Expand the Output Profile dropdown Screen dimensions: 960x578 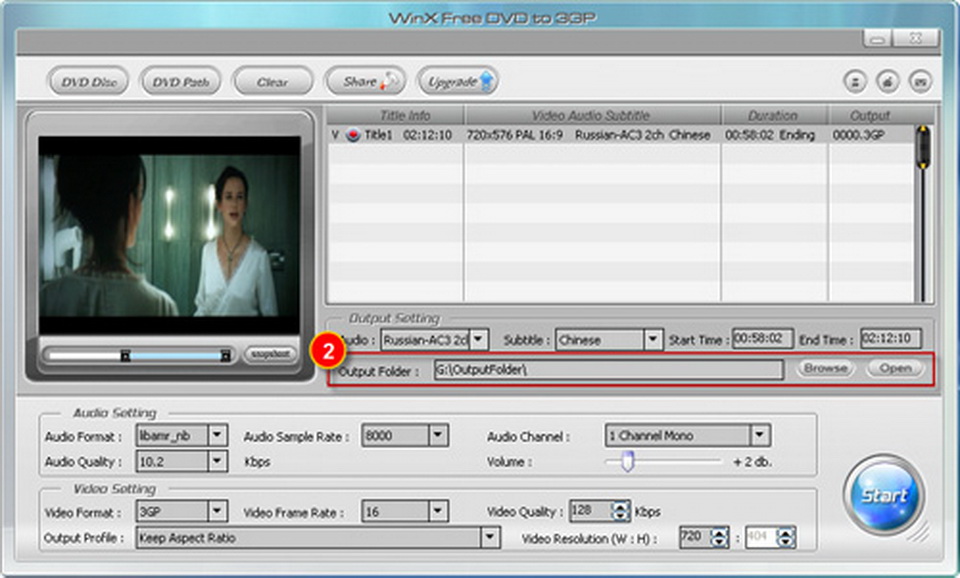(x=490, y=538)
